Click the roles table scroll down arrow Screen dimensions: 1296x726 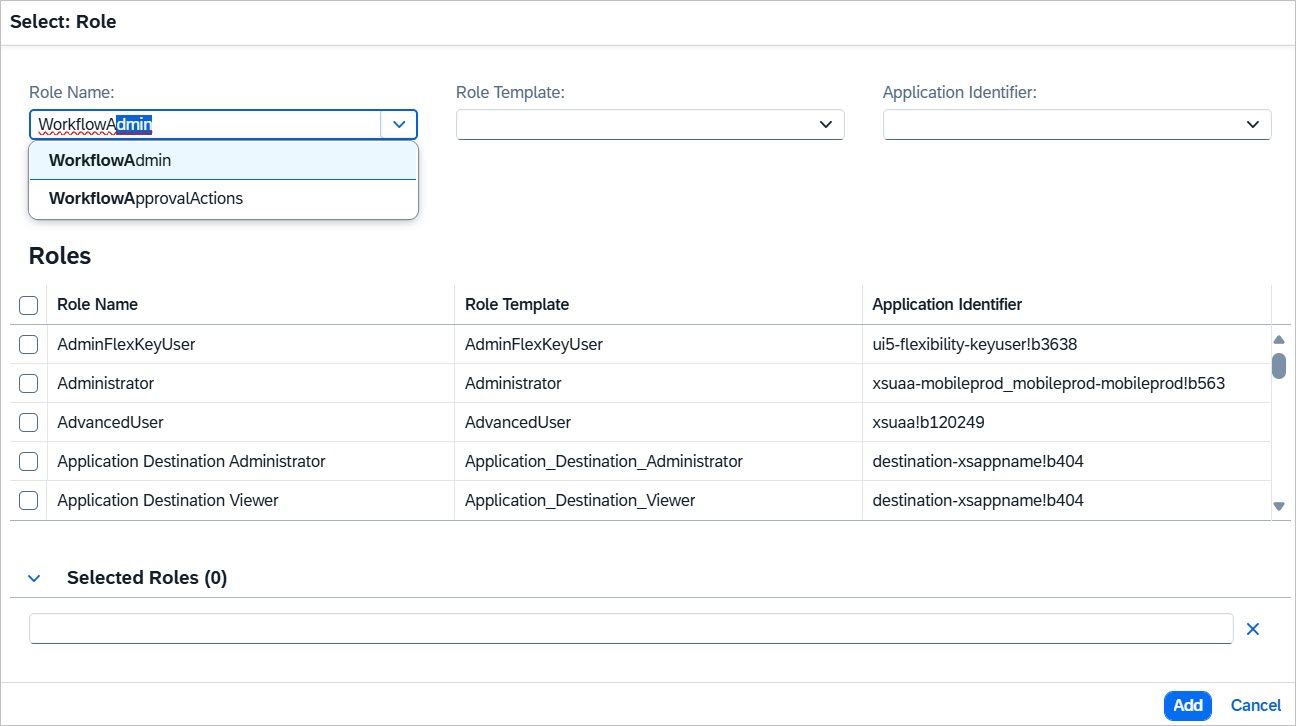coord(1278,507)
